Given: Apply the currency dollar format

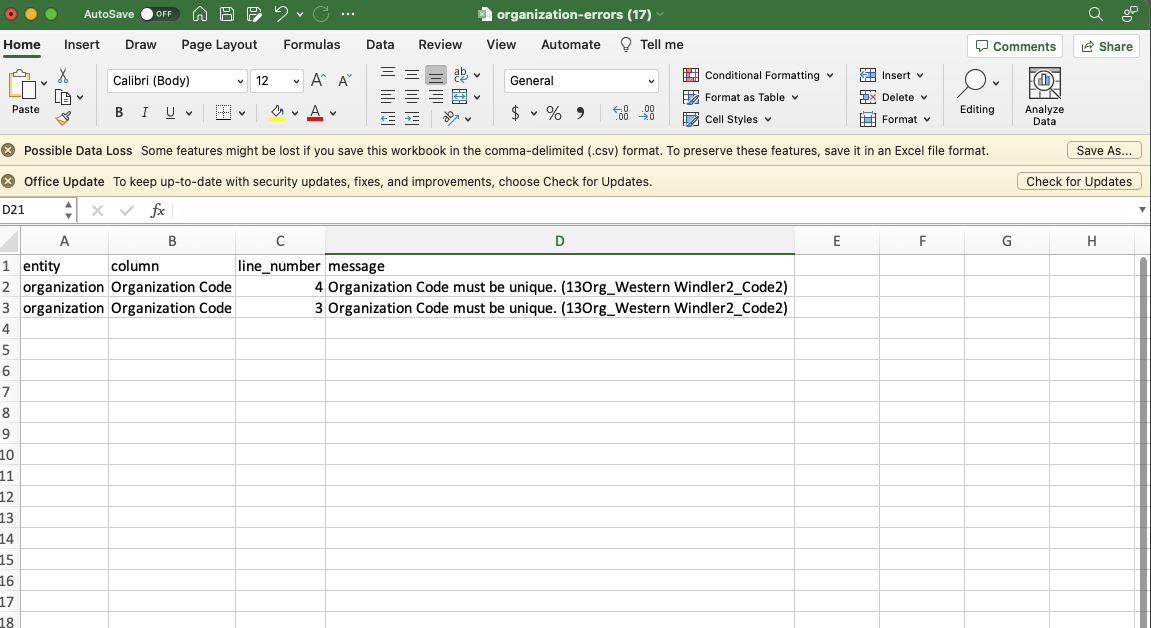Looking at the screenshot, I should pyautogui.click(x=515, y=112).
